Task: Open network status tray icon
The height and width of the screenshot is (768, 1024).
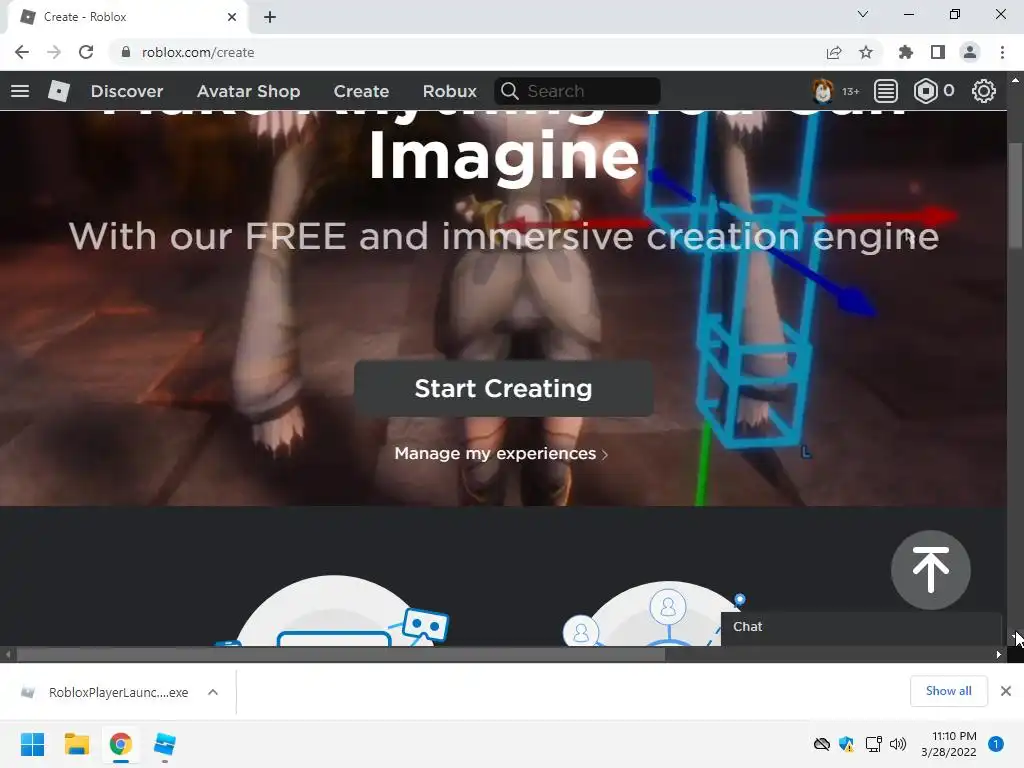Action: 873,744
